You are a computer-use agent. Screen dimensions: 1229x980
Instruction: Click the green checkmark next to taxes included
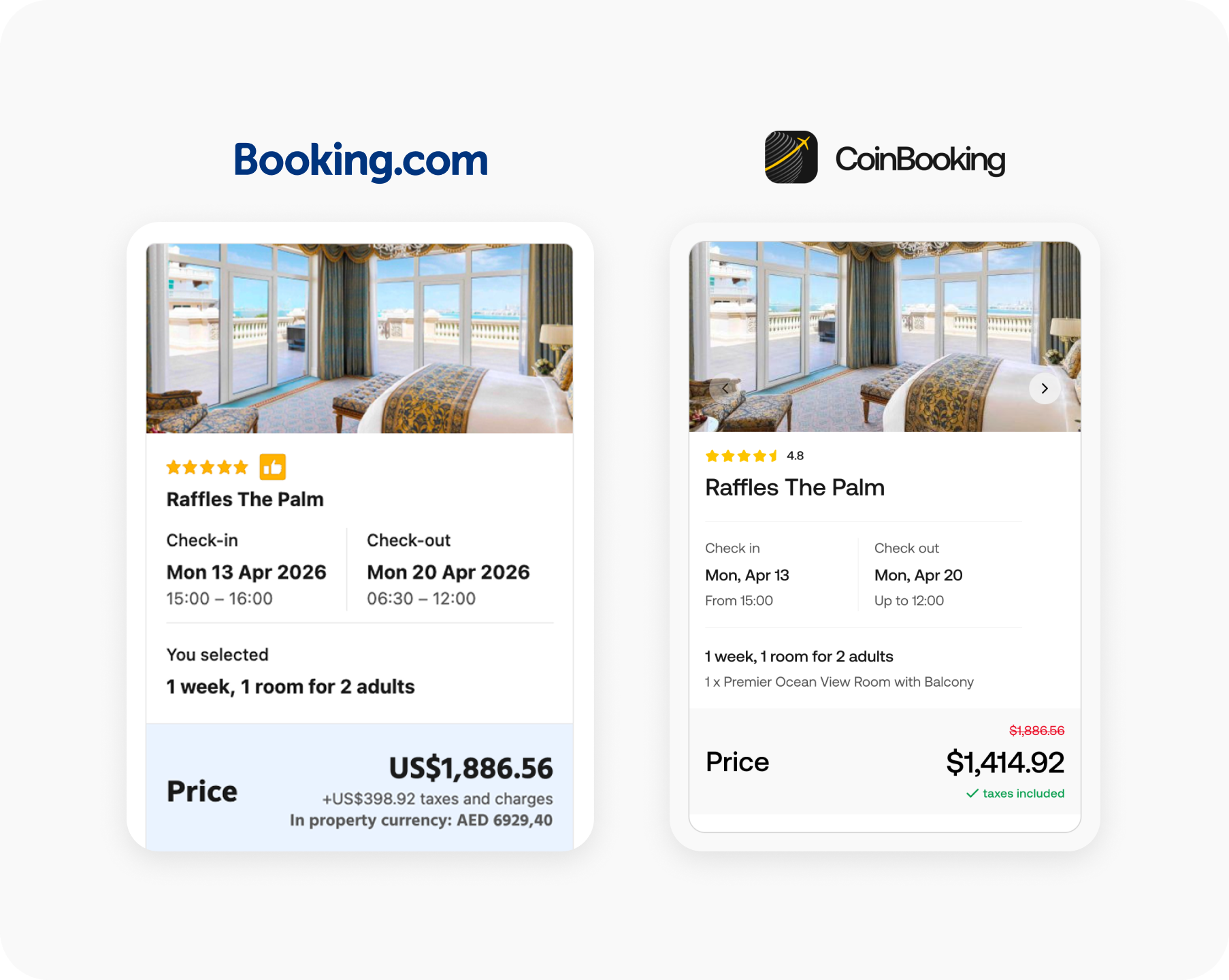[x=973, y=793]
